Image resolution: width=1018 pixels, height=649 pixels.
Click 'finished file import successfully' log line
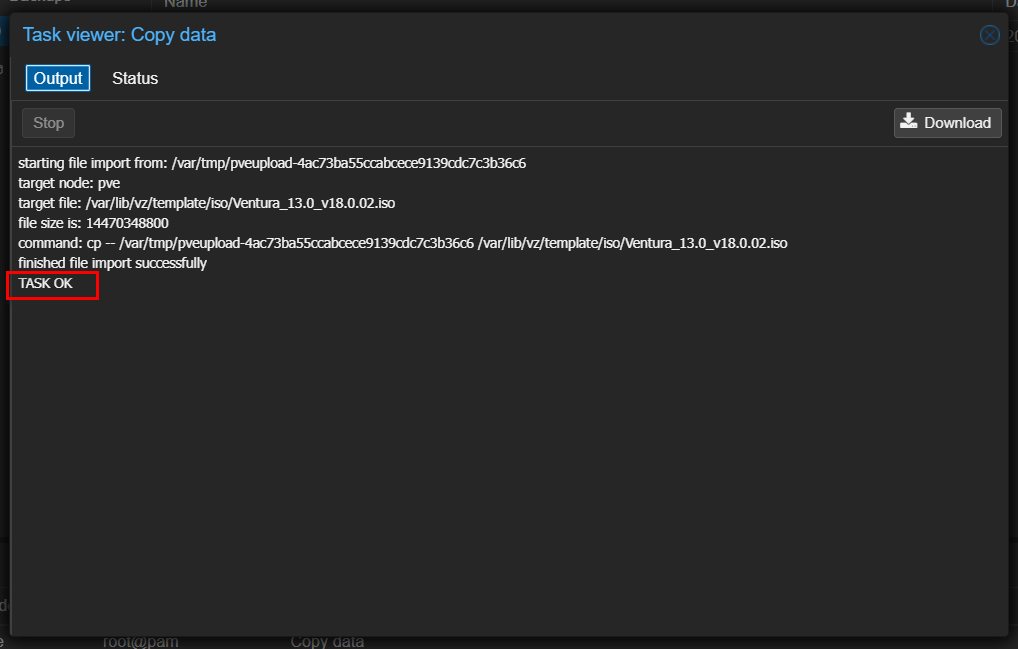tap(112, 263)
